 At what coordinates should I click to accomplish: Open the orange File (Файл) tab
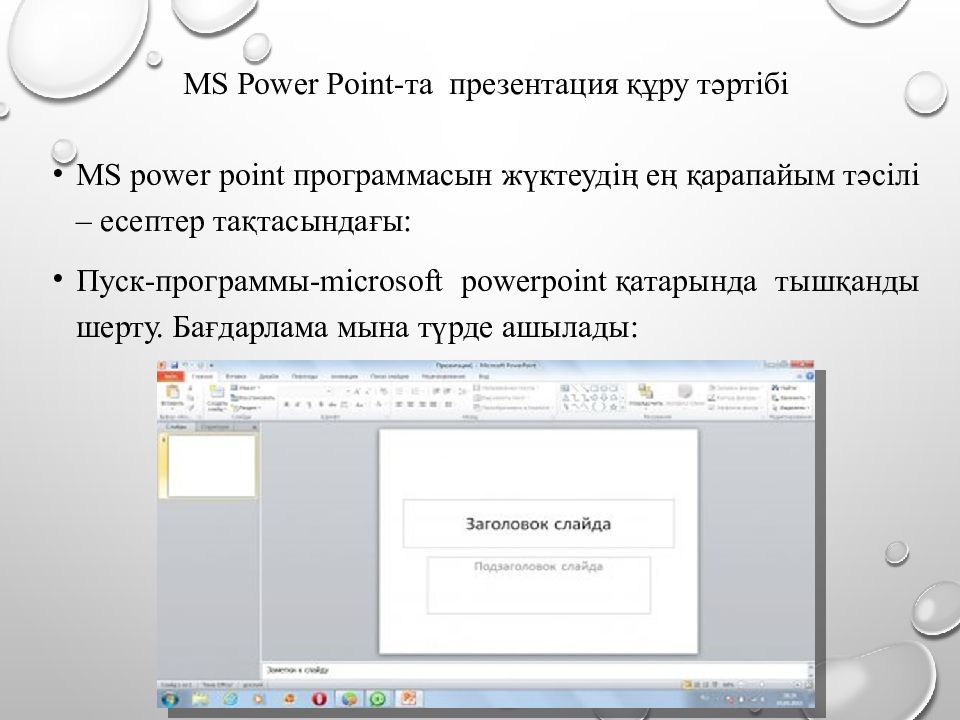pyautogui.click(x=170, y=377)
